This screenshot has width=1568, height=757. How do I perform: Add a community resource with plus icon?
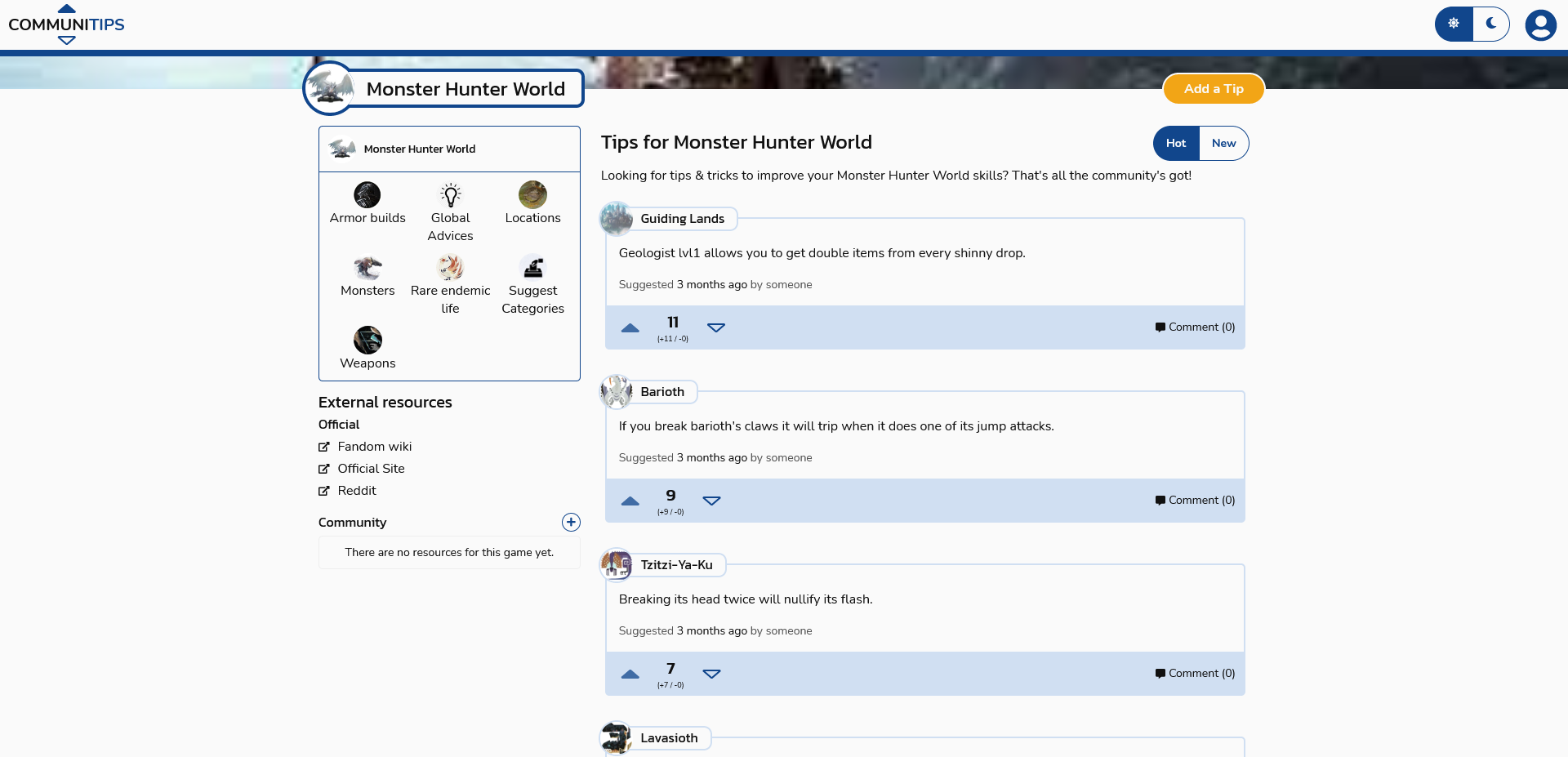coord(571,522)
